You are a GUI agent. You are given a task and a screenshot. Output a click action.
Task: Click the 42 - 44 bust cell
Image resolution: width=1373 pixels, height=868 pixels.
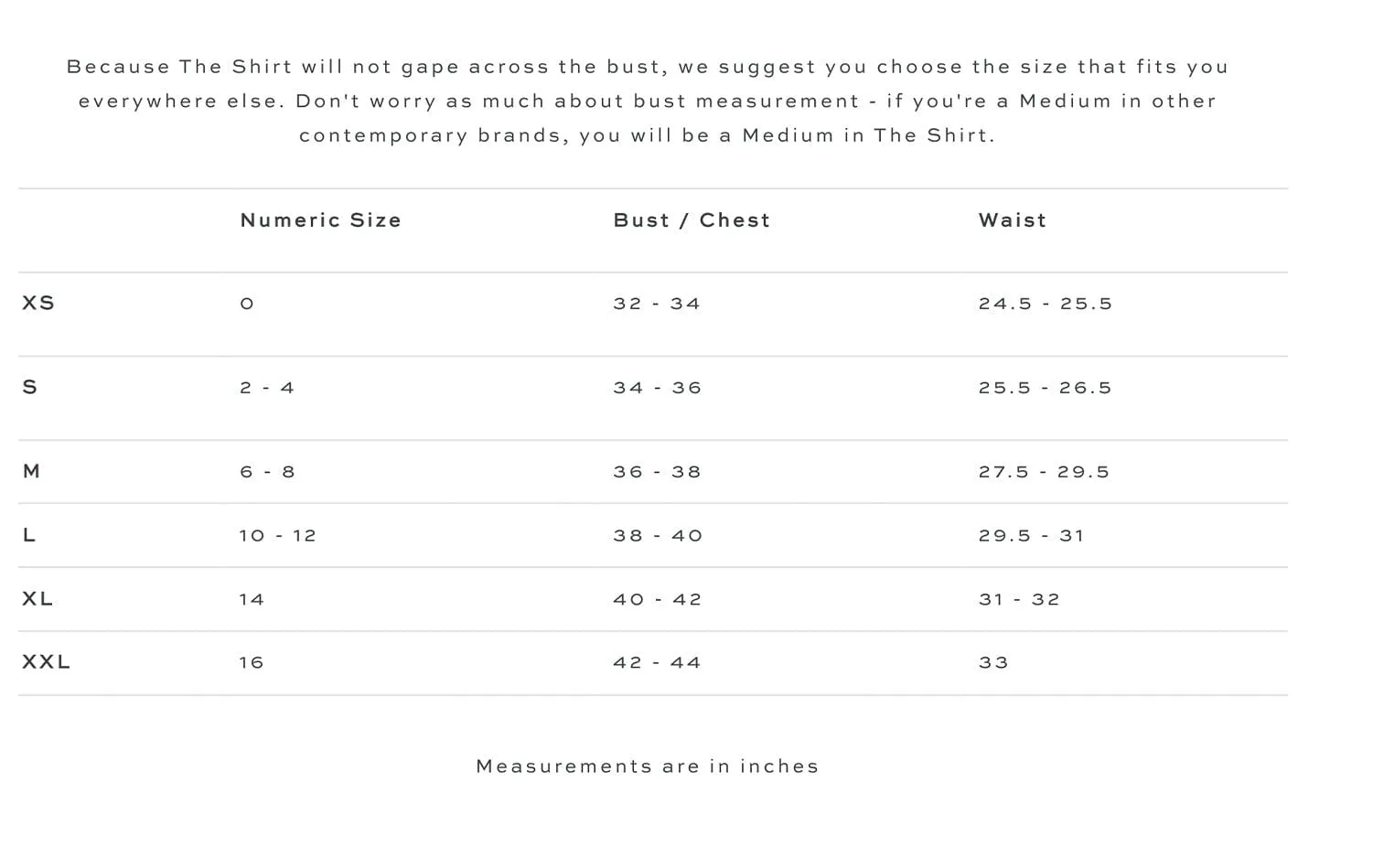pyautogui.click(x=657, y=663)
